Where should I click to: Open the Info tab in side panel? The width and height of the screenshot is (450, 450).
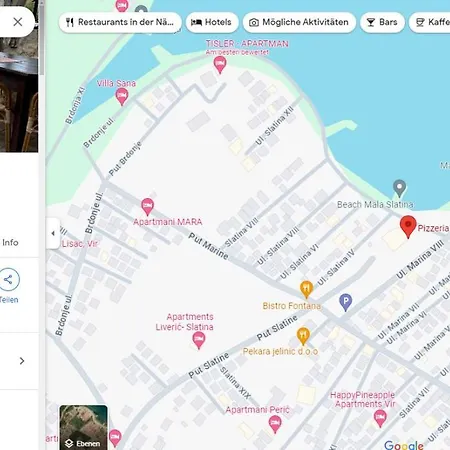click(x=10, y=242)
